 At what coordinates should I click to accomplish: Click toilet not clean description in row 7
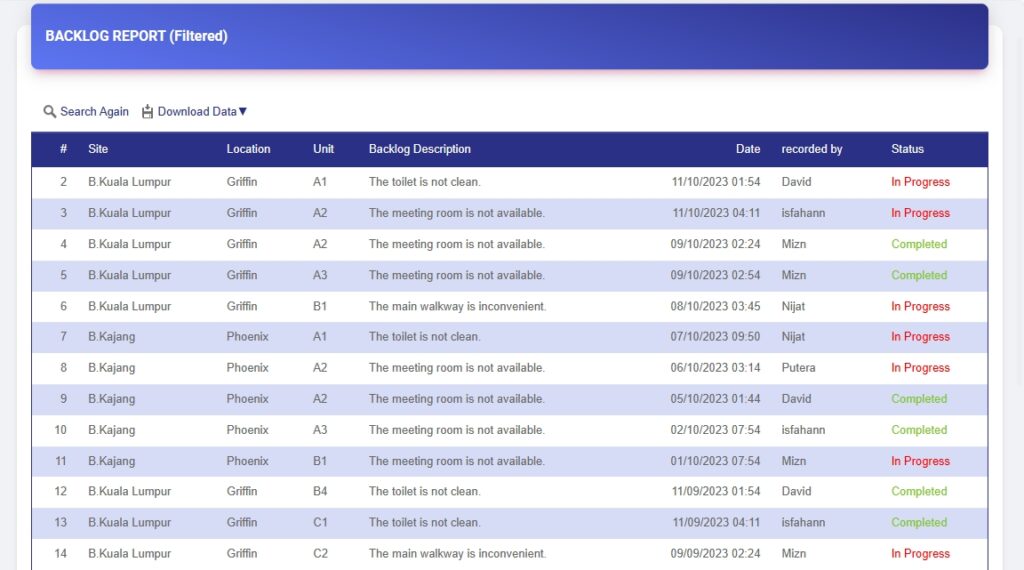point(424,337)
